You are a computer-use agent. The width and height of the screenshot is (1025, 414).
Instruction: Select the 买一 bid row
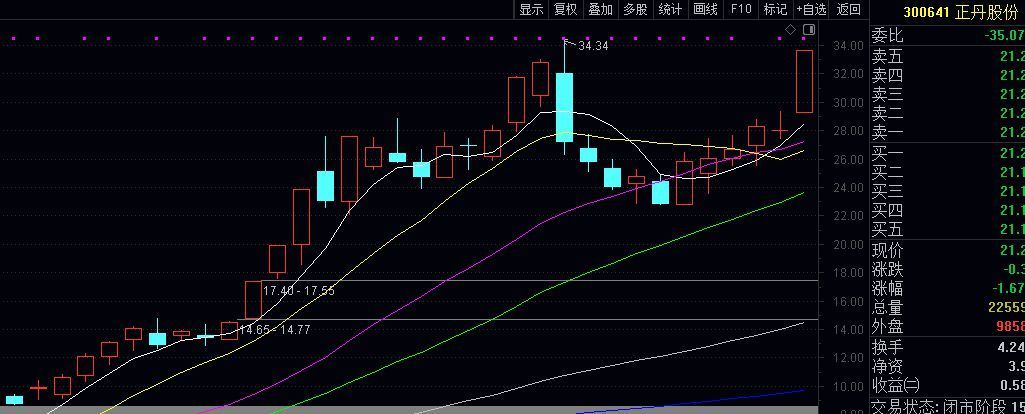point(947,154)
